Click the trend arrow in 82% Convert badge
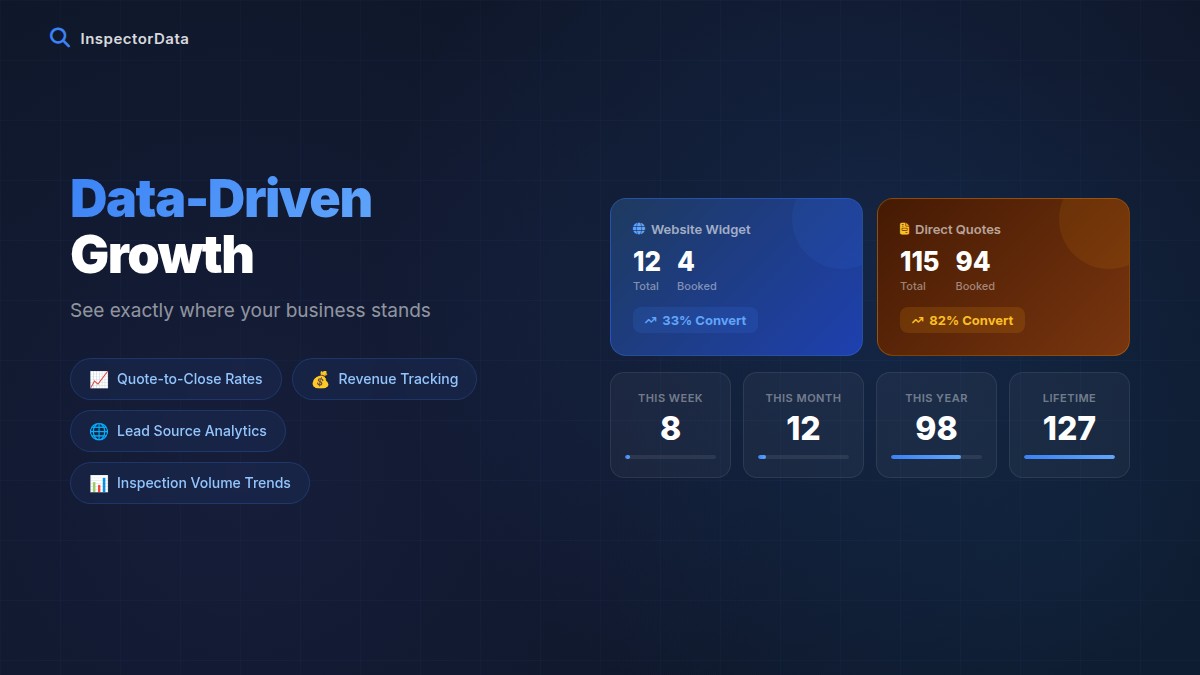Screen dimensions: 1200x675 tap(917, 321)
